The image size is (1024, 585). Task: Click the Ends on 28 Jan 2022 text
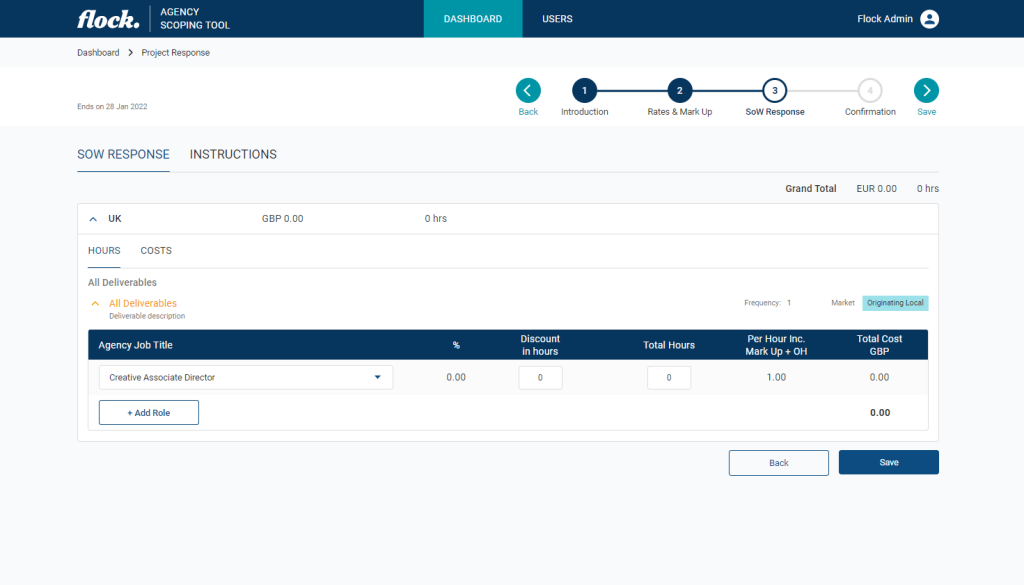click(x=112, y=106)
